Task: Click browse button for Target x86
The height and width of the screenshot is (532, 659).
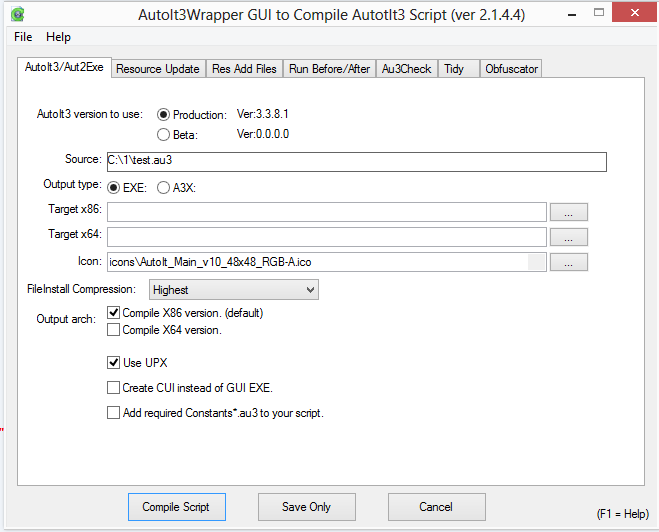Action: pyautogui.click(x=568, y=212)
